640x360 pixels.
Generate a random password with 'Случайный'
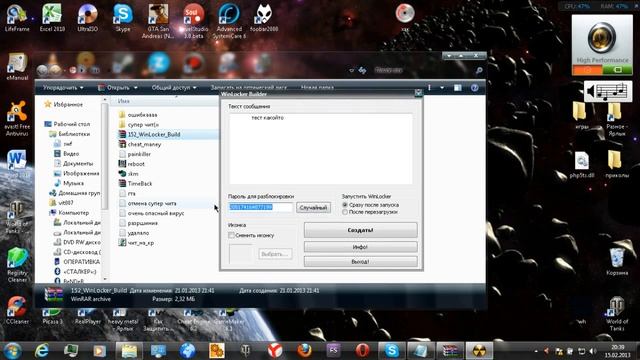pos(313,208)
